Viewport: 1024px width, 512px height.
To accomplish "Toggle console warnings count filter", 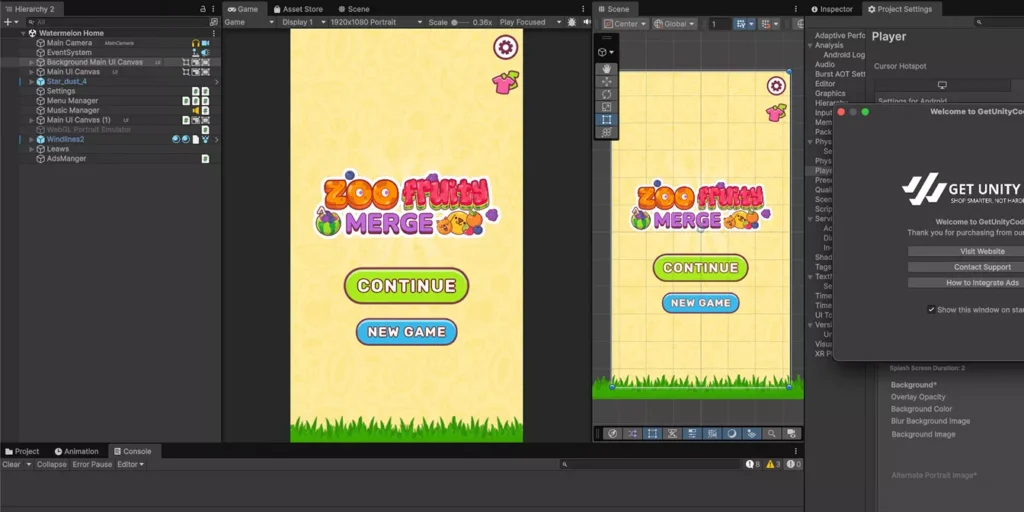I will (773, 464).
